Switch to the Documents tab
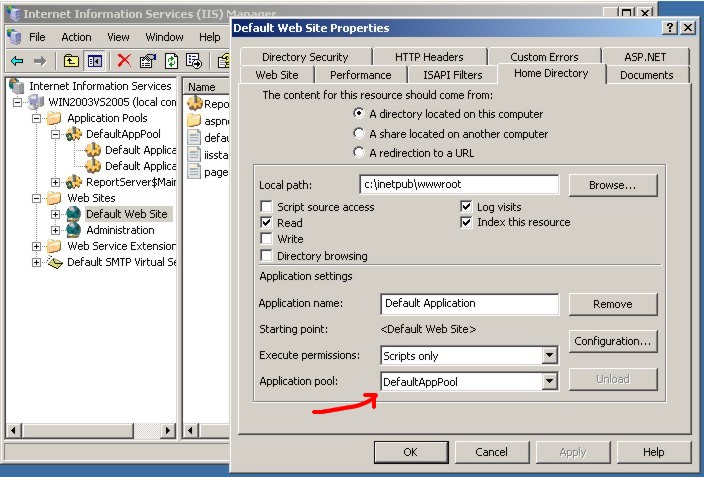The width and height of the screenshot is (704, 477). [647, 75]
